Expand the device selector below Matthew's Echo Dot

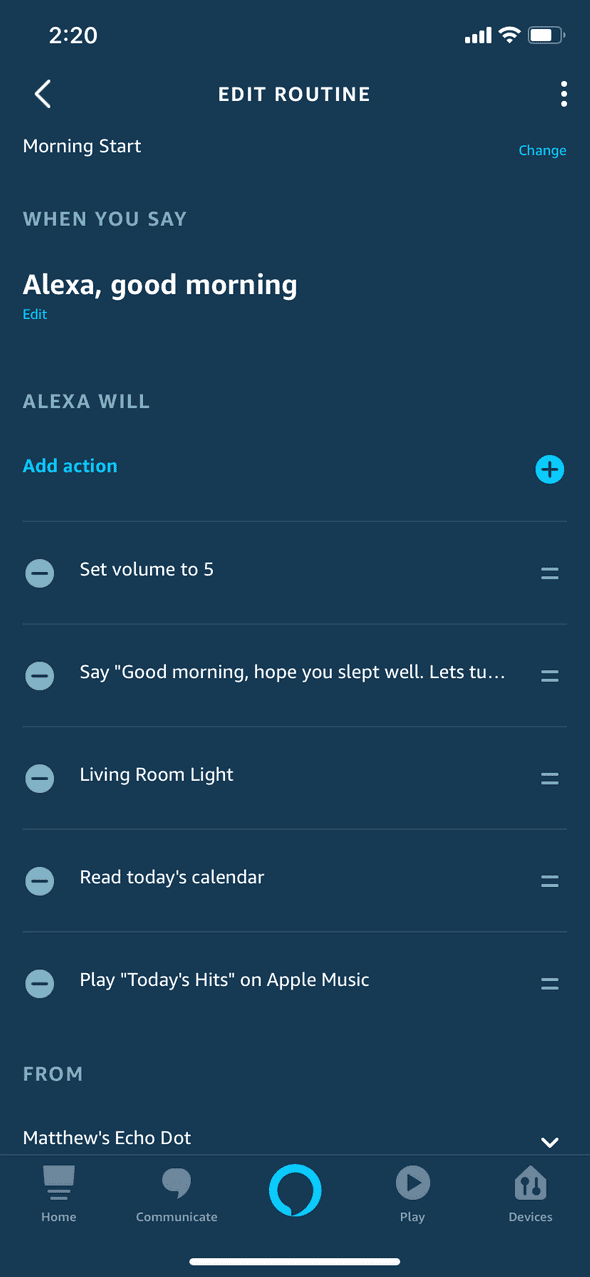point(549,1141)
